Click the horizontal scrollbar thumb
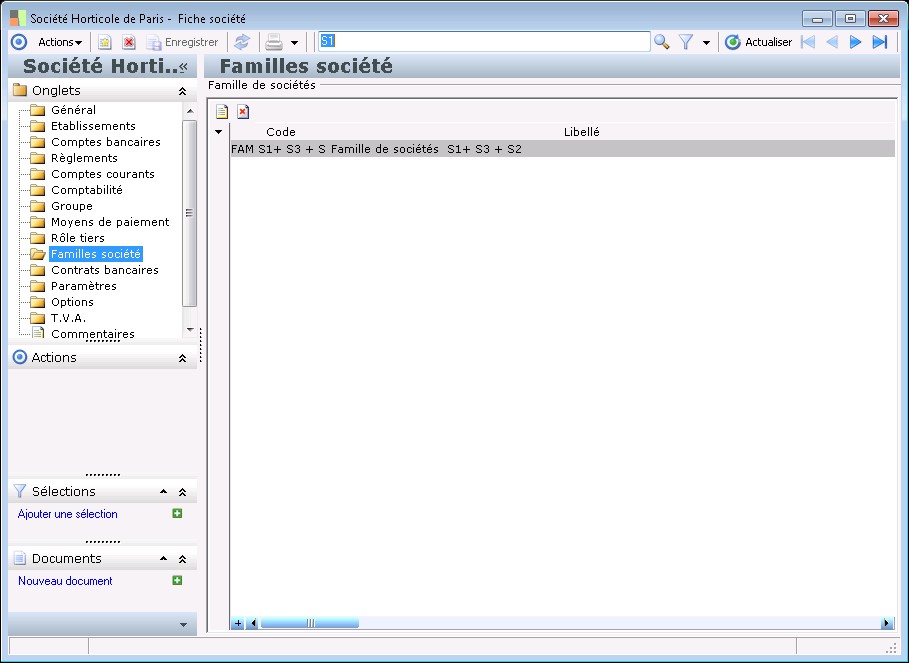 coord(310,624)
